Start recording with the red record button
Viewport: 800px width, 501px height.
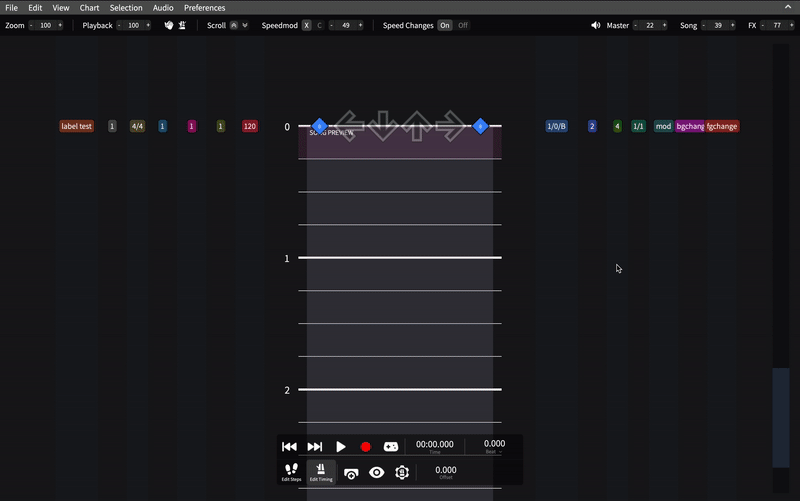coord(365,447)
